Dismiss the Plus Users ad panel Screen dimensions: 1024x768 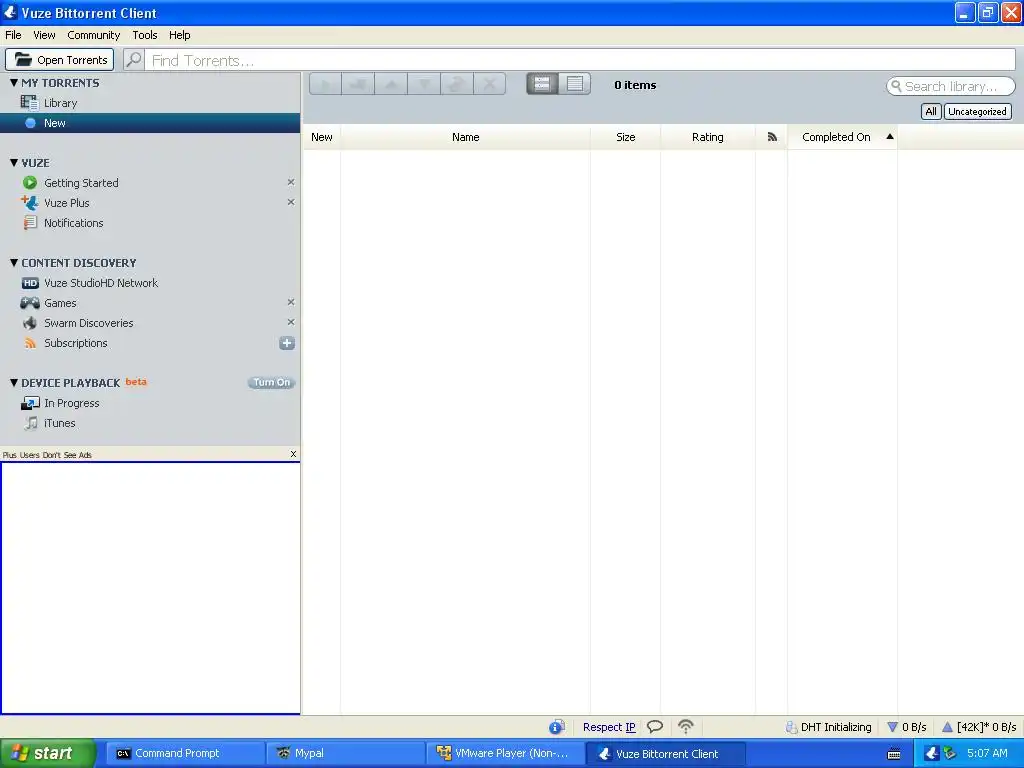click(293, 454)
